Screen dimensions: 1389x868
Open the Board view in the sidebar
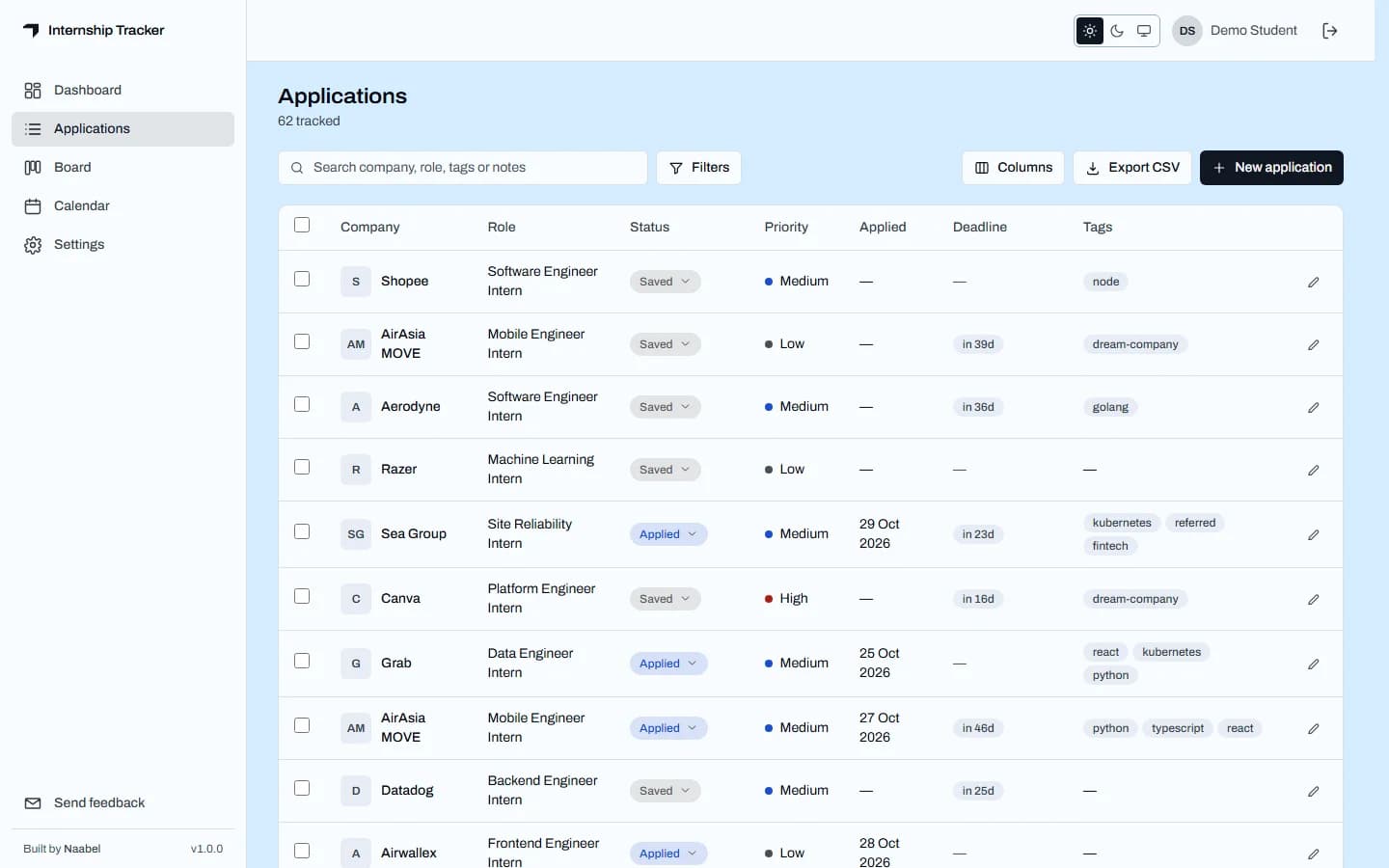click(123, 168)
